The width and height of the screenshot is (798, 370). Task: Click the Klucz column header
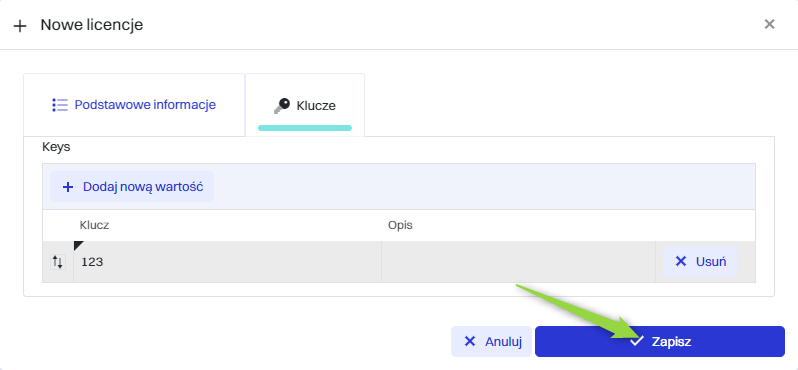tap(94, 225)
